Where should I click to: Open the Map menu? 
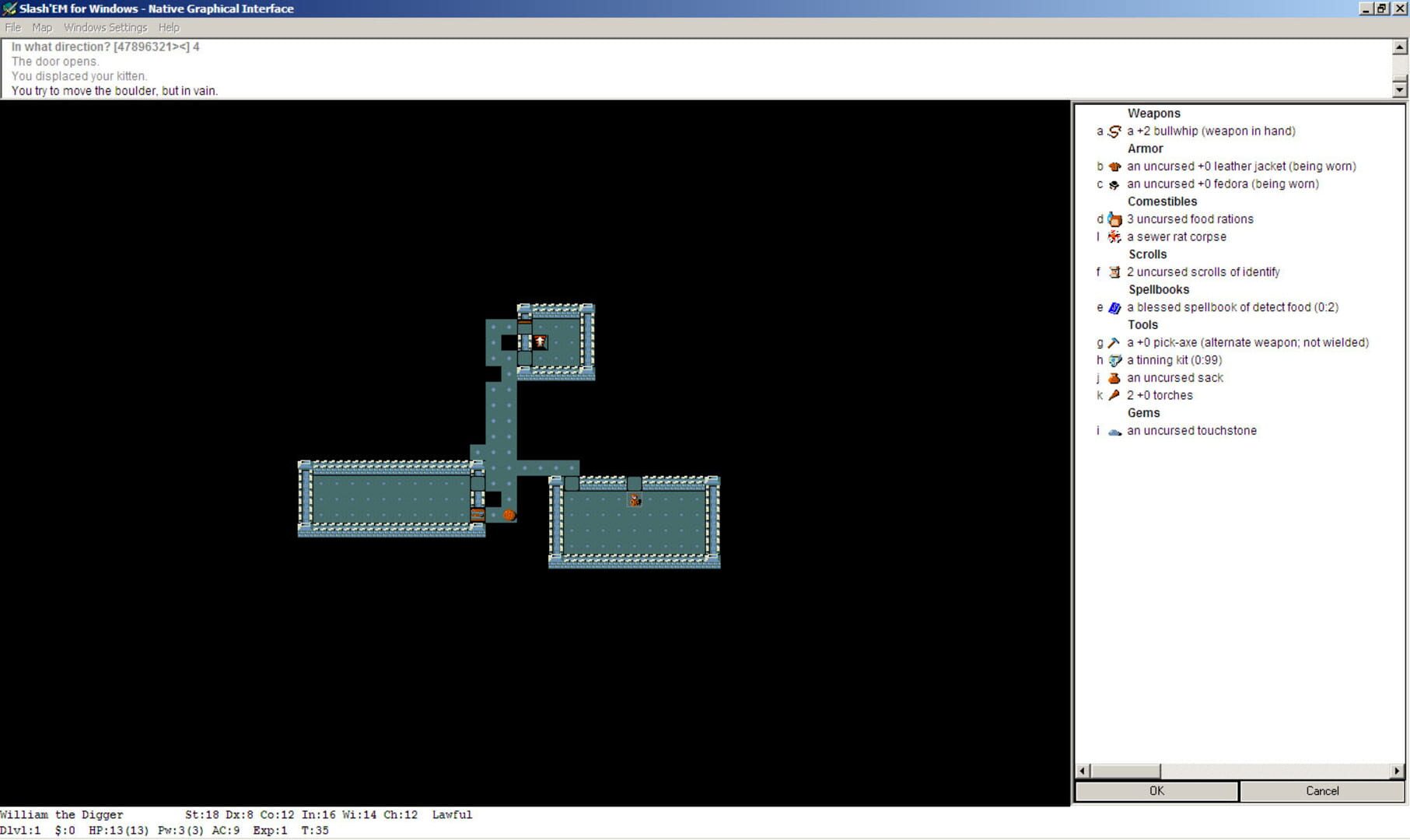coord(42,27)
